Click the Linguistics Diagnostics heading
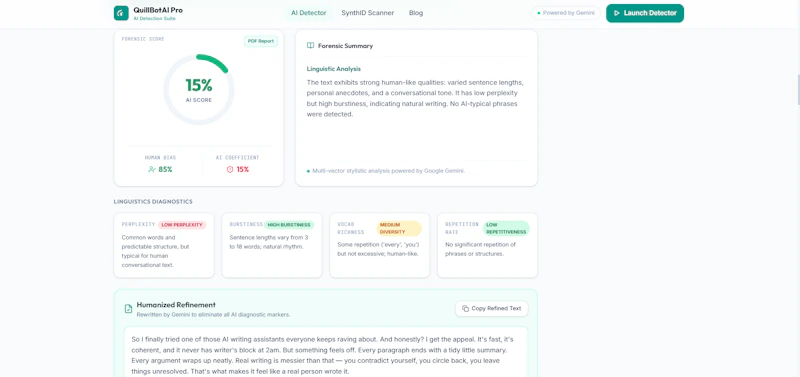 click(x=153, y=202)
